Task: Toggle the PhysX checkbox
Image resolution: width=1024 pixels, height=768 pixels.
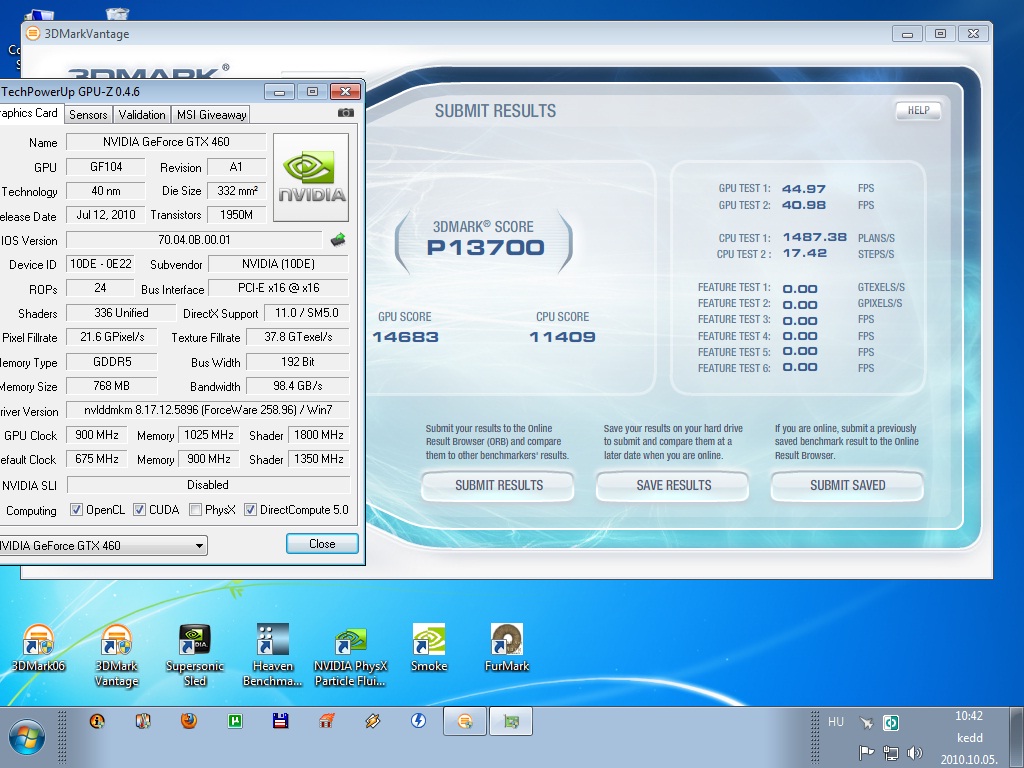Action: [195, 509]
